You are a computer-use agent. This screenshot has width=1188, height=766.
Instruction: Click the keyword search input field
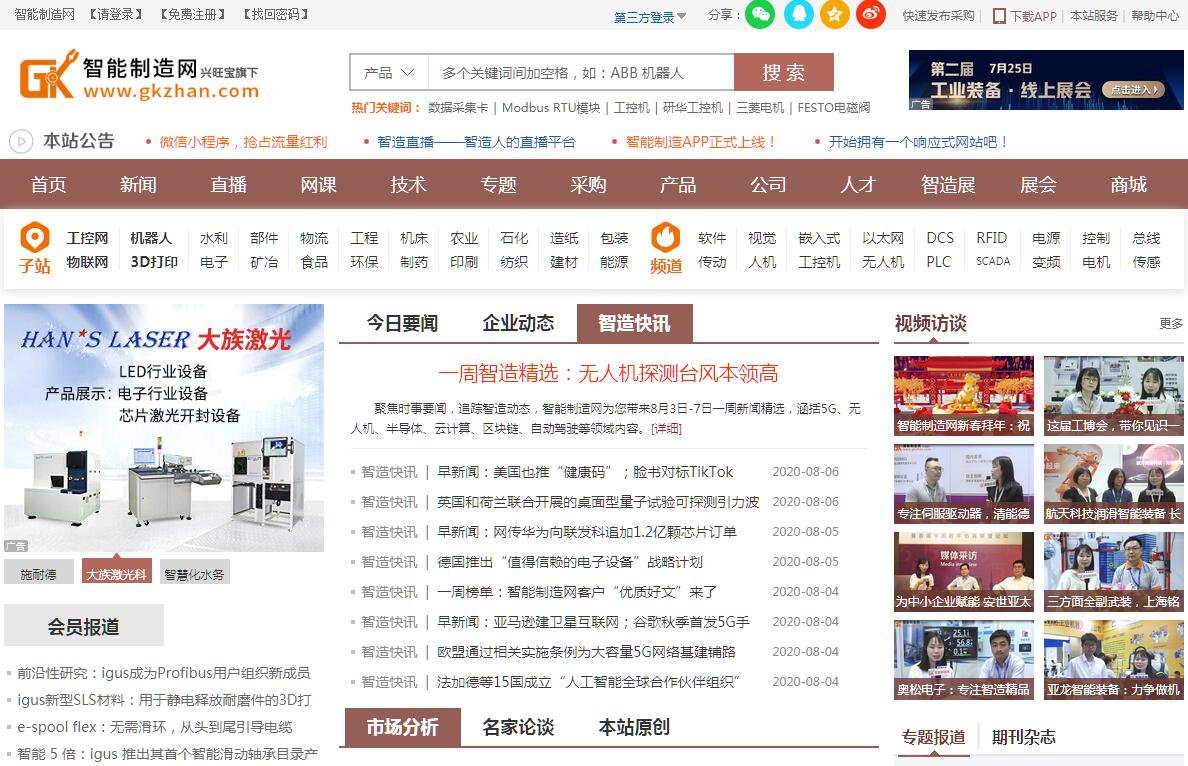coord(580,73)
